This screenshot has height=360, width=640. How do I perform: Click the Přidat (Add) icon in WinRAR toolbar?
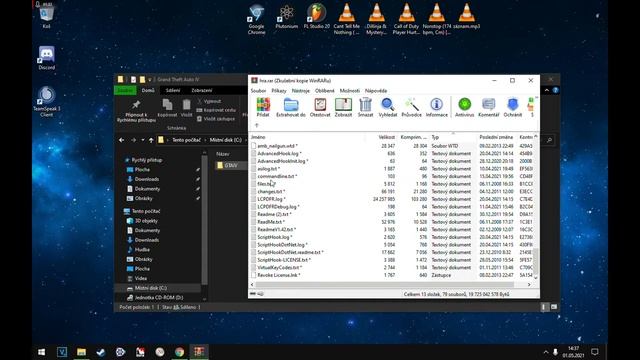263,107
